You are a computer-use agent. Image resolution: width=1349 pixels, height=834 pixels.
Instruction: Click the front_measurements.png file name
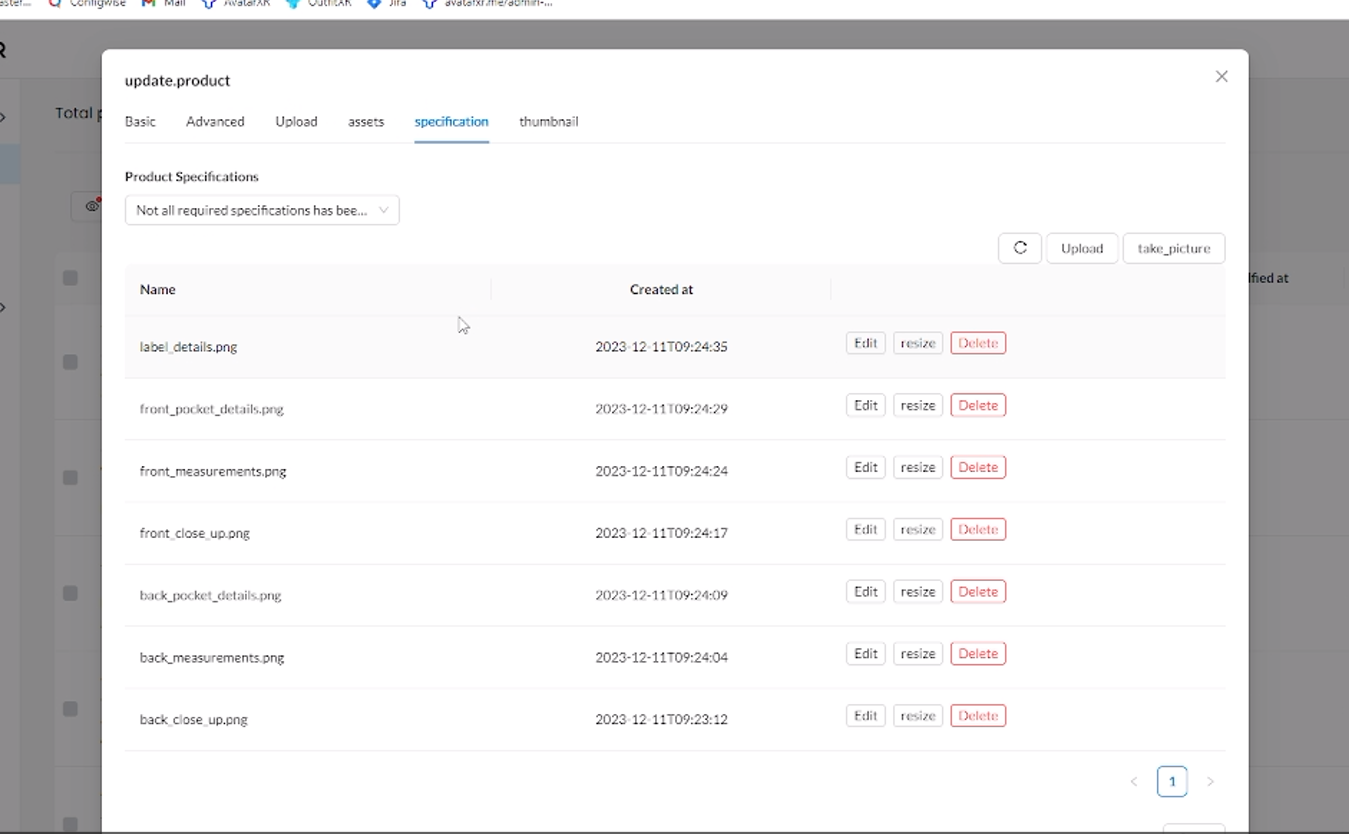tap(213, 471)
